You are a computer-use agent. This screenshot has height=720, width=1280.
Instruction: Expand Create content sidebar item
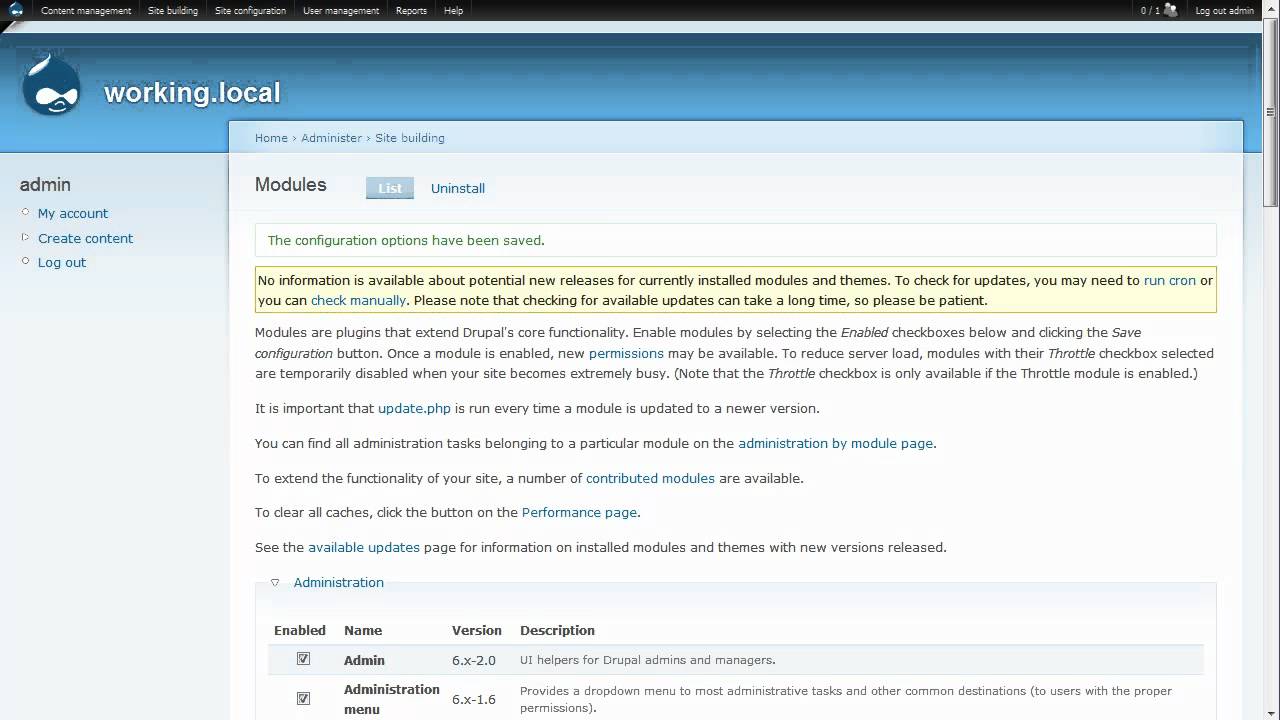pyautogui.click(x=85, y=238)
